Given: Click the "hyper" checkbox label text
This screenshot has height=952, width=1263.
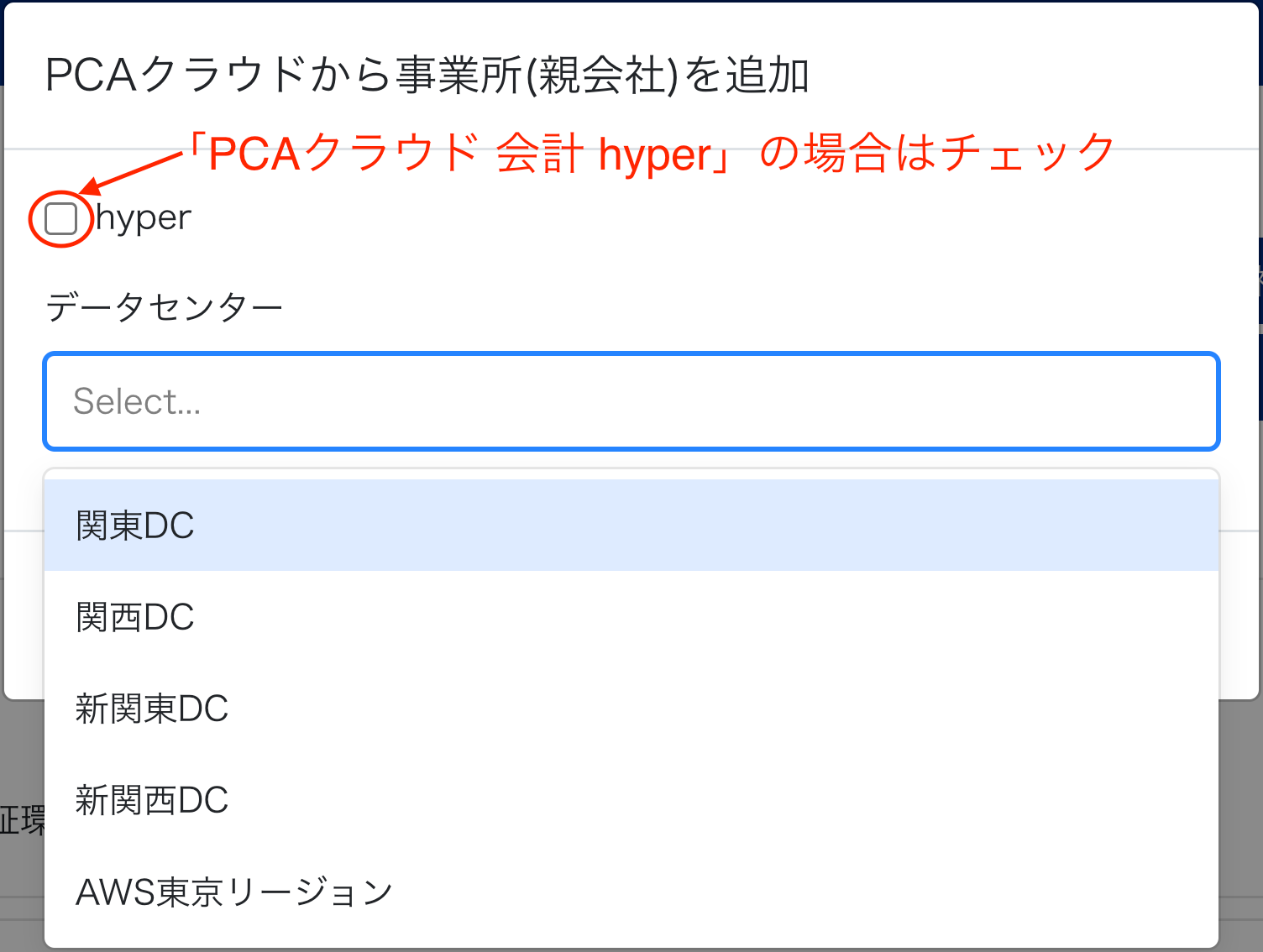Looking at the screenshot, I should point(144,218).
